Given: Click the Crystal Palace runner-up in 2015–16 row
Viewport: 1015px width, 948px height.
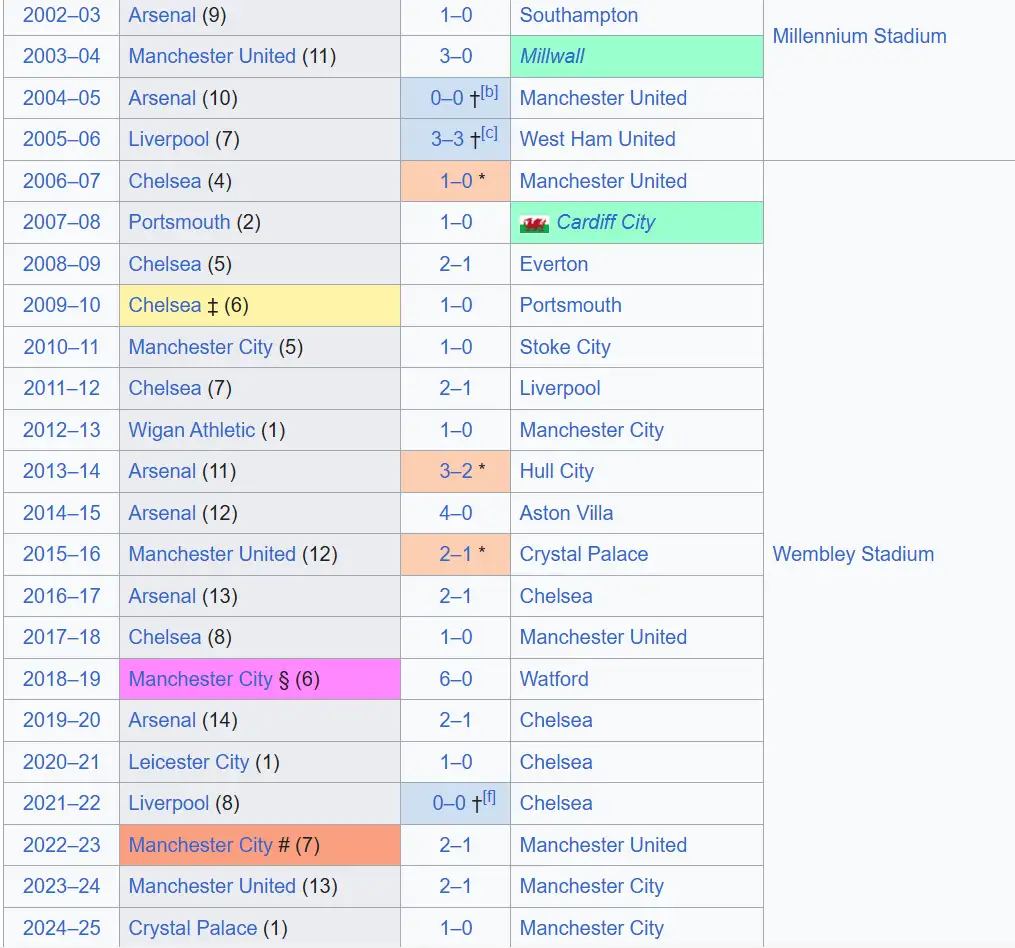Looking at the screenshot, I should 583,554.
